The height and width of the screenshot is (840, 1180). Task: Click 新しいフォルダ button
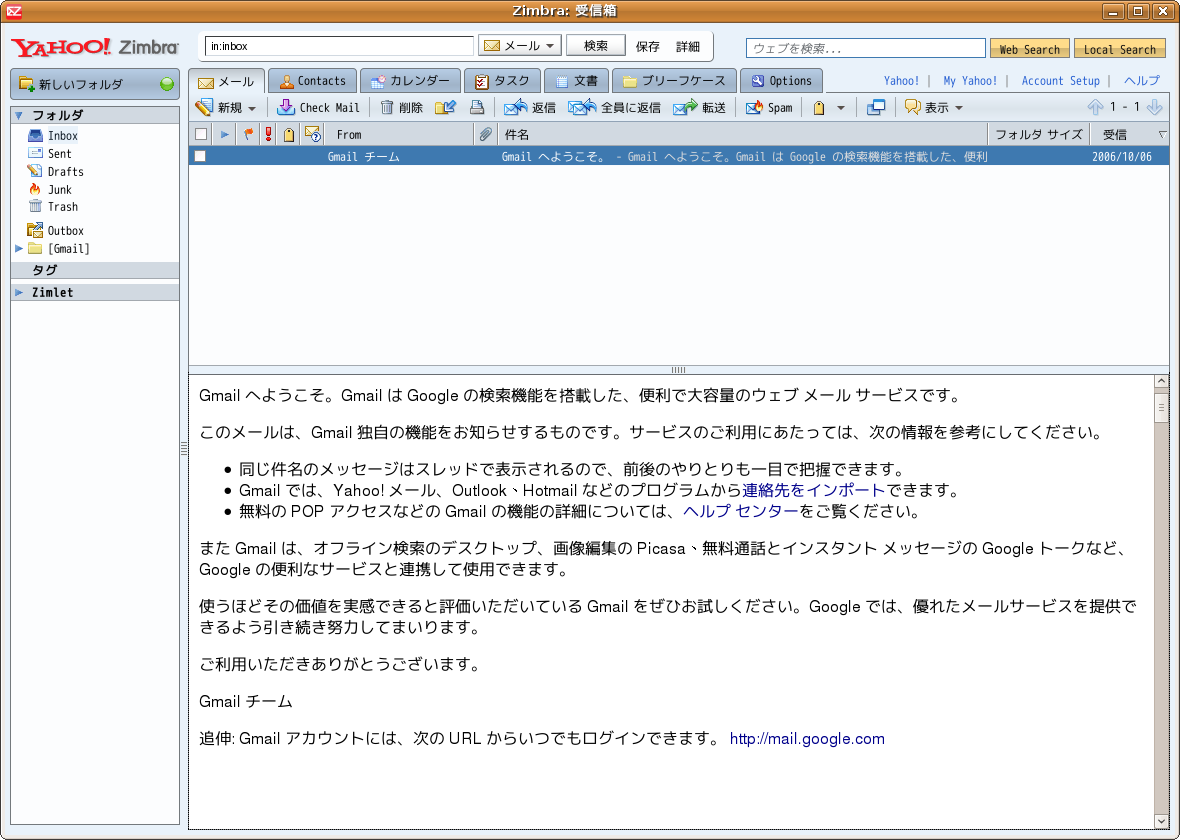pyautogui.click(x=94, y=84)
